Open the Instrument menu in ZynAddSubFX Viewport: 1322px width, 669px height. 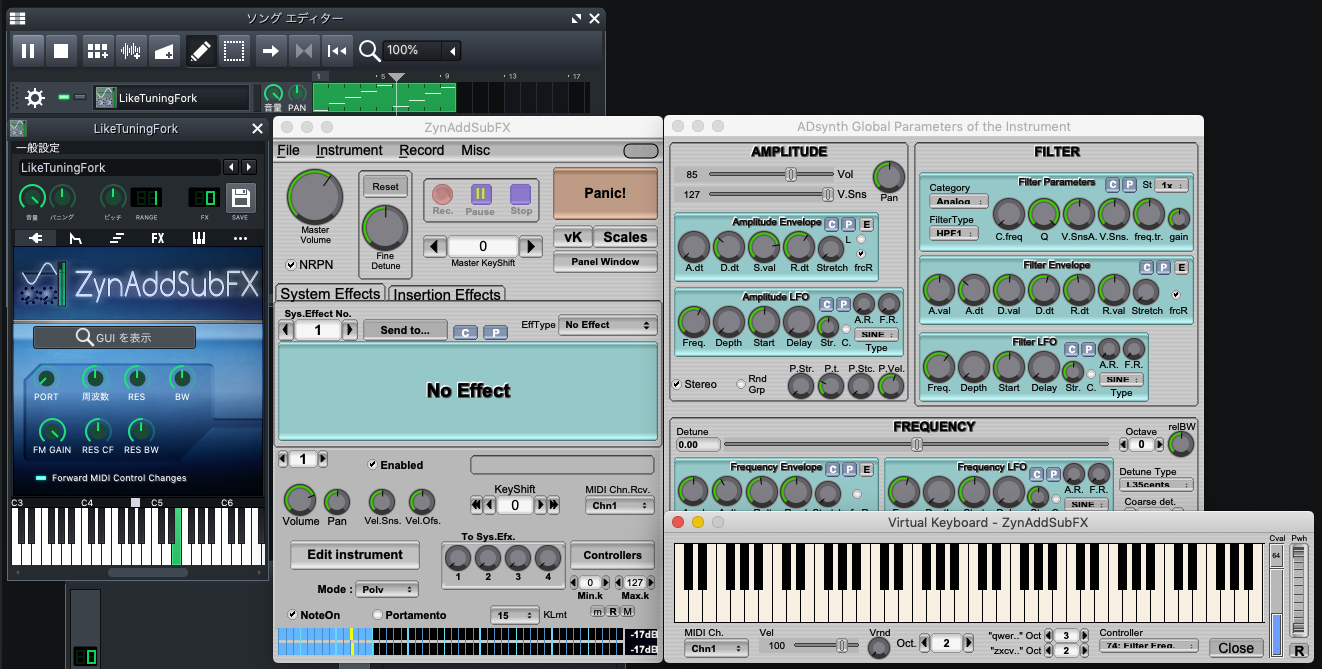click(349, 150)
